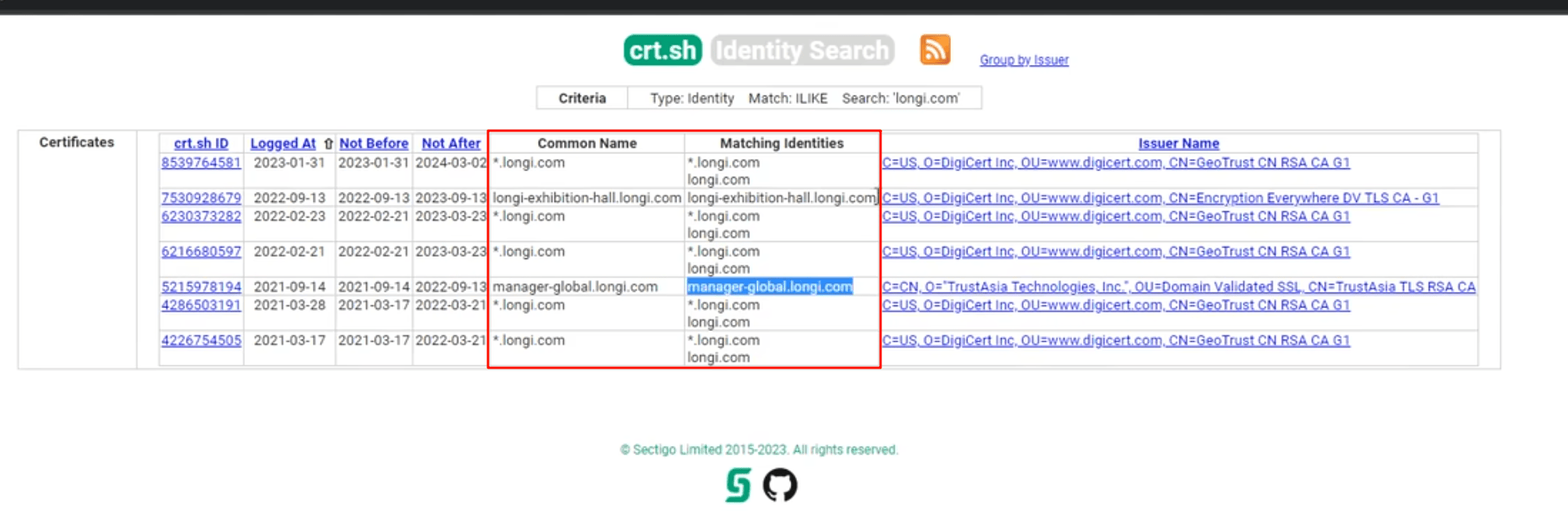Click the Logged At sort arrow icon

(328, 144)
